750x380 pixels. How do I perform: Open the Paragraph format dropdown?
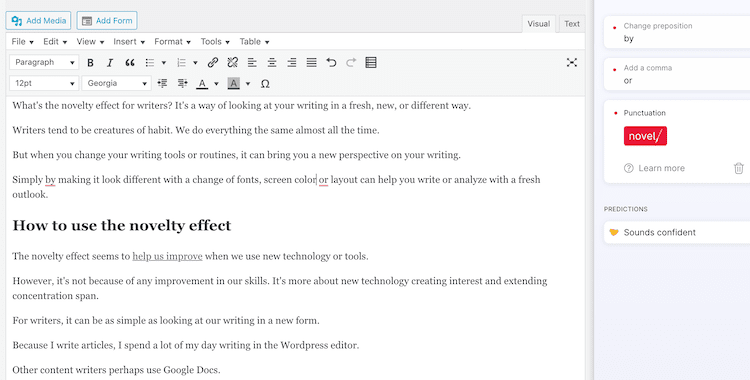point(44,62)
